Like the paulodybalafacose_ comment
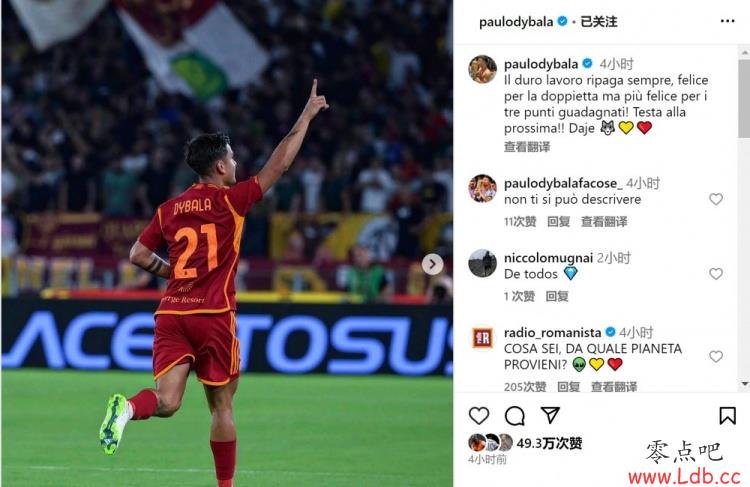This screenshot has height=487, width=750. click(716, 199)
